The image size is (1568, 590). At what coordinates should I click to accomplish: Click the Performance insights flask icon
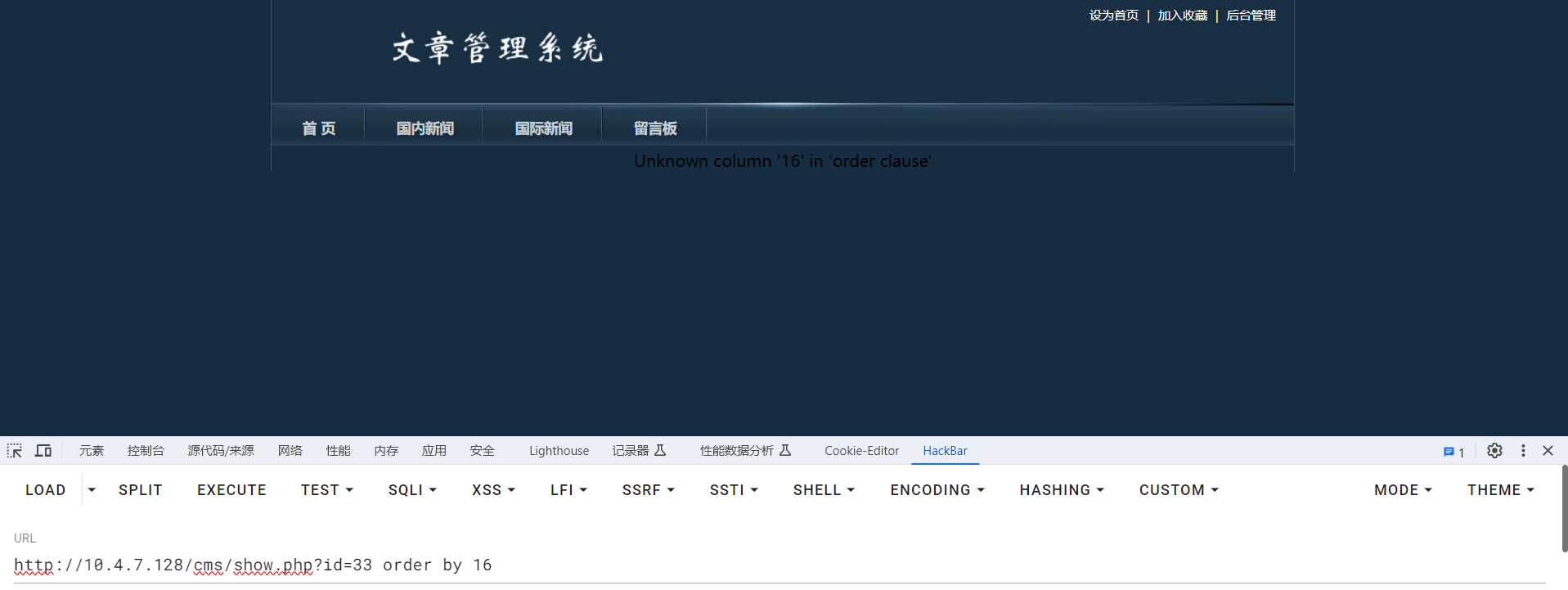click(x=785, y=450)
